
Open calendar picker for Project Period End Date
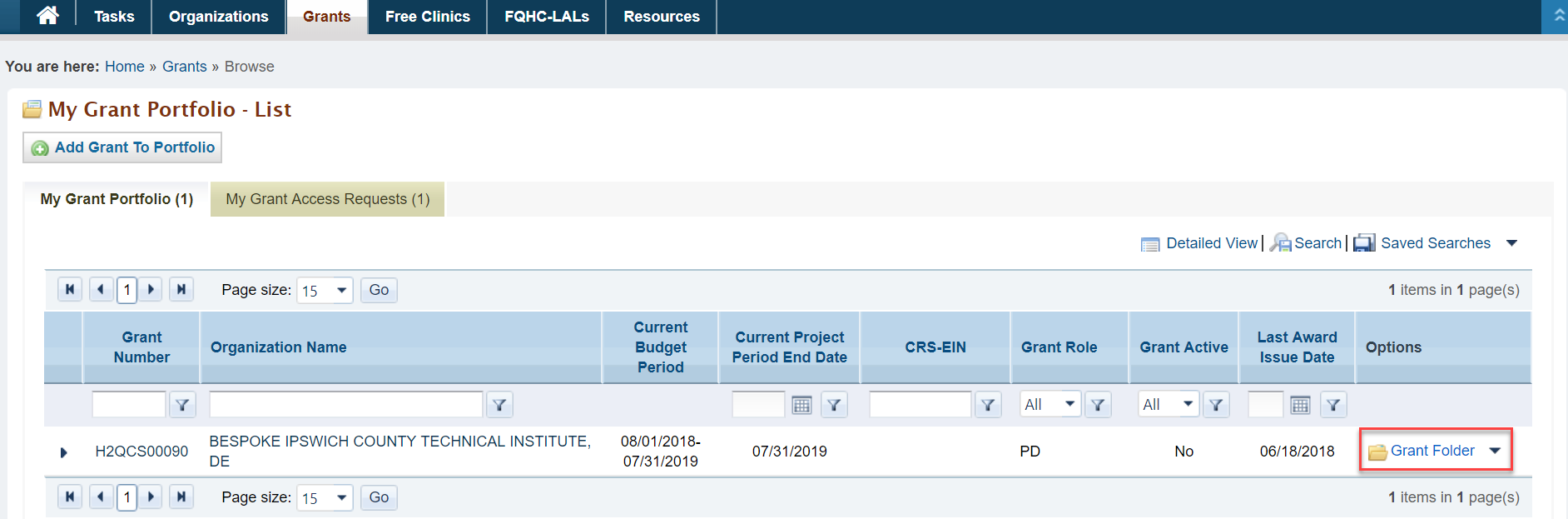point(801,405)
